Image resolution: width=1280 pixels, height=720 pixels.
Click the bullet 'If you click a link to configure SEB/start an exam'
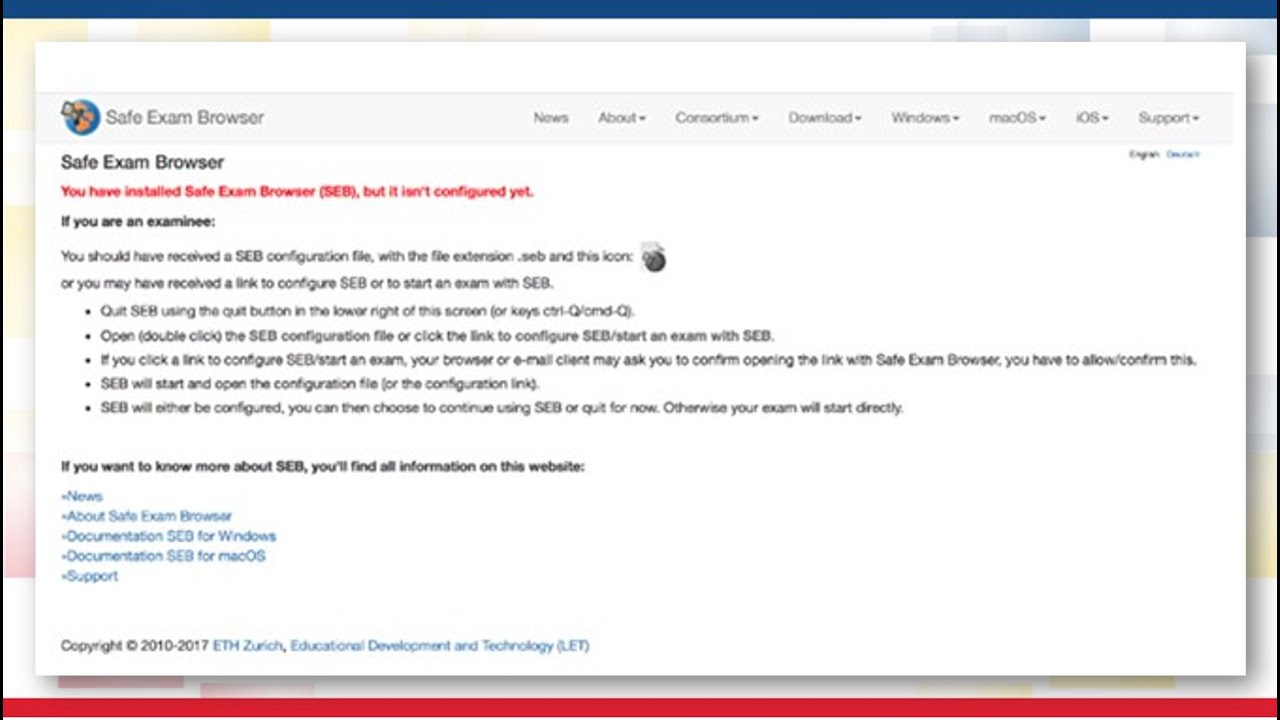(x=648, y=360)
